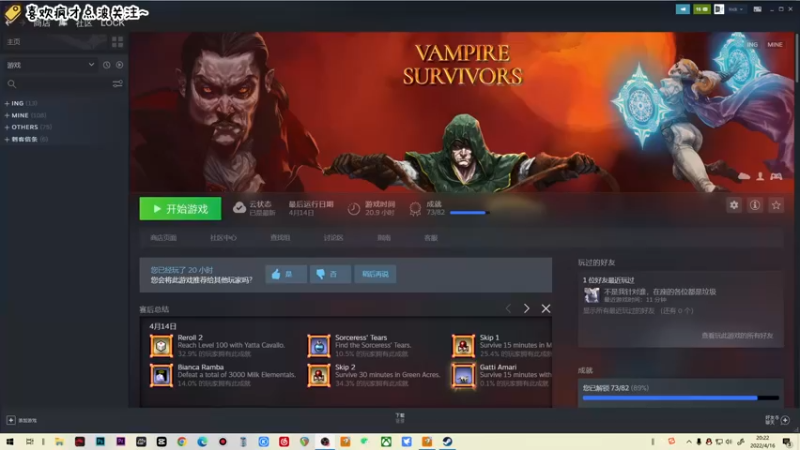This screenshot has width=800, height=450.
Task: View all friends who play this game
Action: click(x=737, y=336)
